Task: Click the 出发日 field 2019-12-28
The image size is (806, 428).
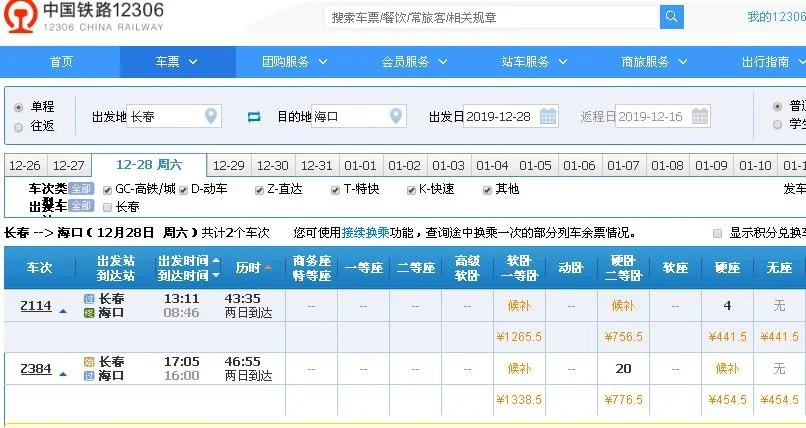Action: click(510, 116)
